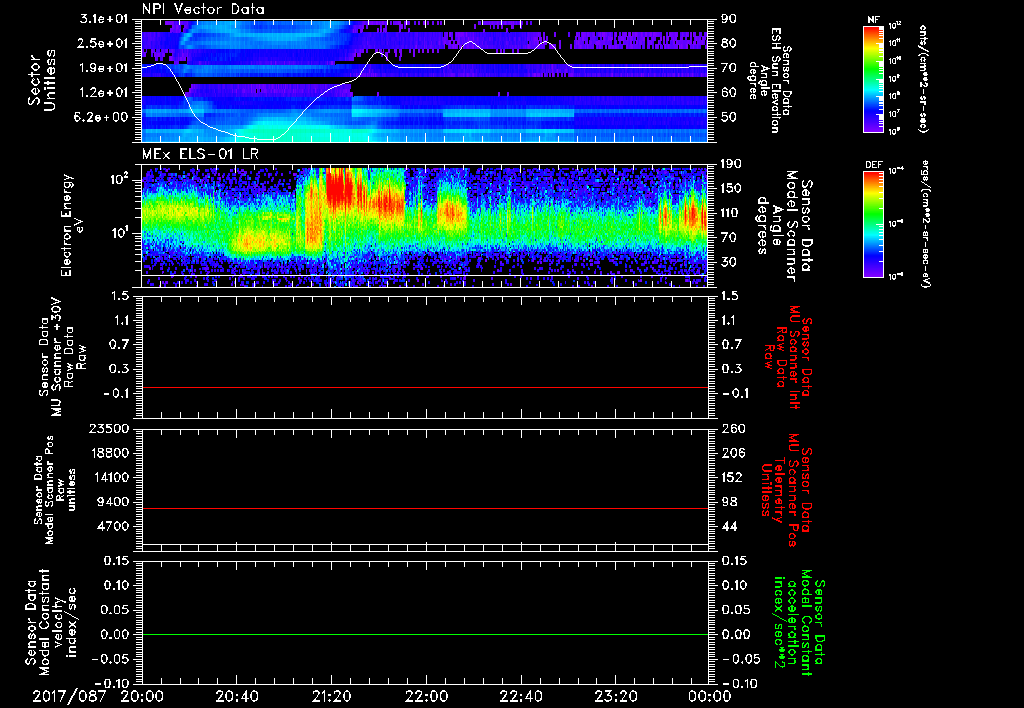Select the red "MU Scanner Inh Raw Data" label
The height and width of the screenshot is (708, 1024).
point(786,357)
